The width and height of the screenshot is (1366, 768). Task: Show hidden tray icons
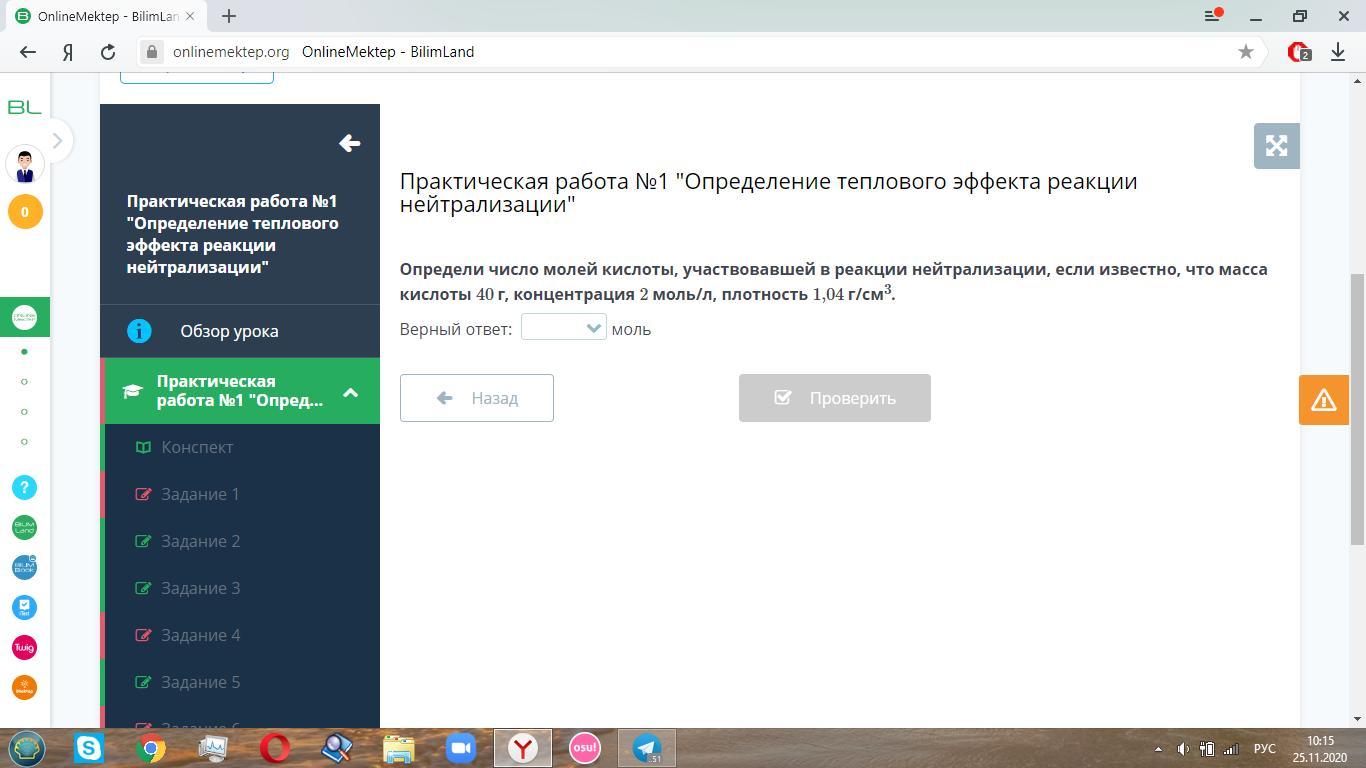pyautogui.click(x=1158, y=749)
